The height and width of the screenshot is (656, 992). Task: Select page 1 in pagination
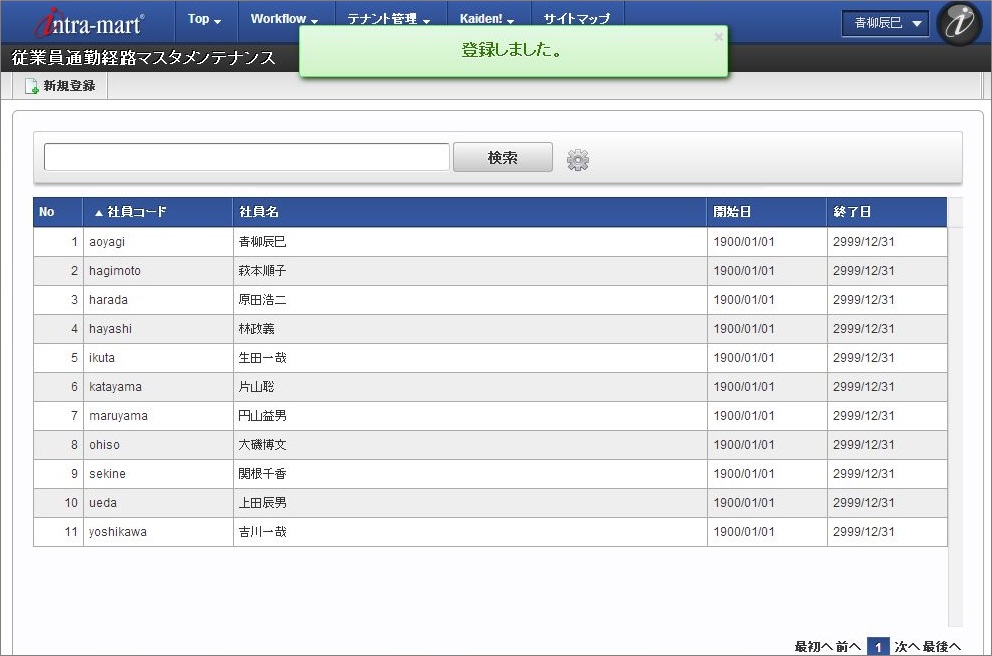point(878,647)
